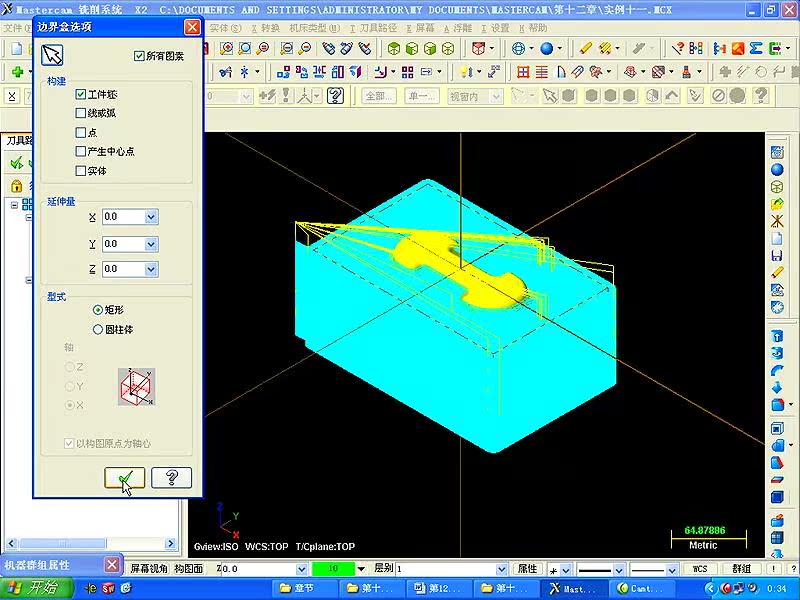Click the pencil icon on right toolbar
Screen dimensions: 800x600
coord(777,272)
